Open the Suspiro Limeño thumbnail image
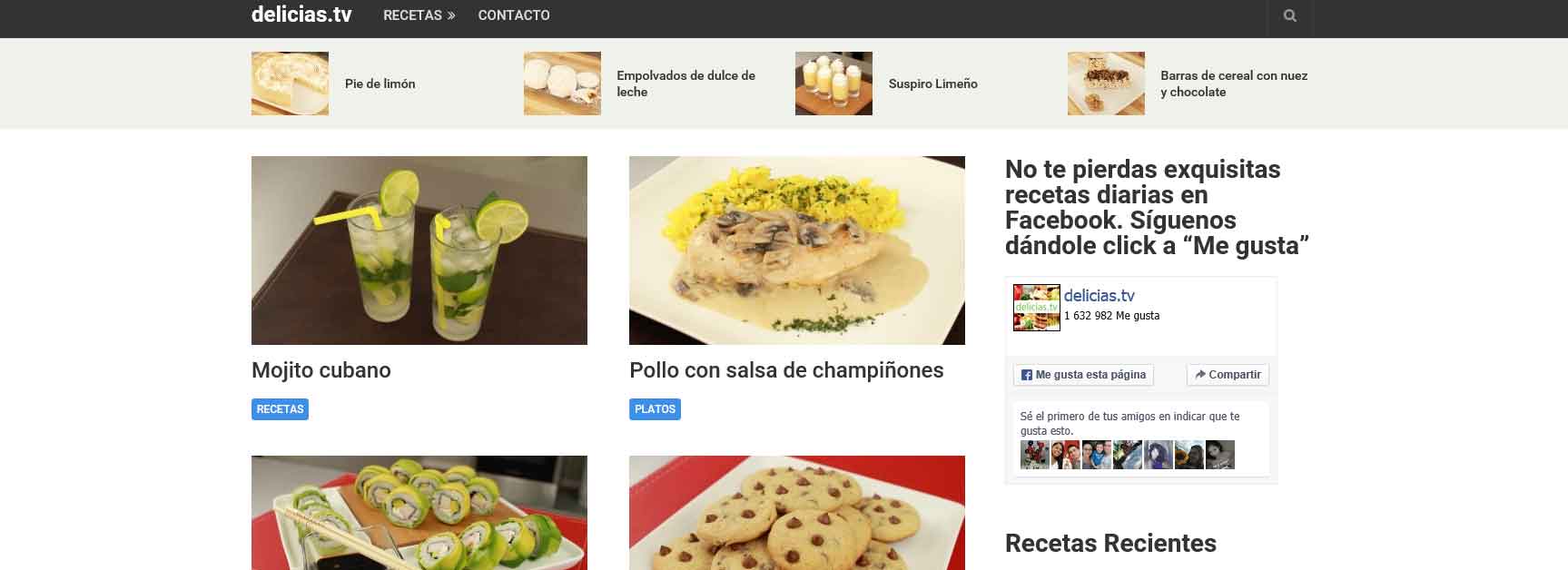Screen dimensions: 1568x570 coord(833,84)
